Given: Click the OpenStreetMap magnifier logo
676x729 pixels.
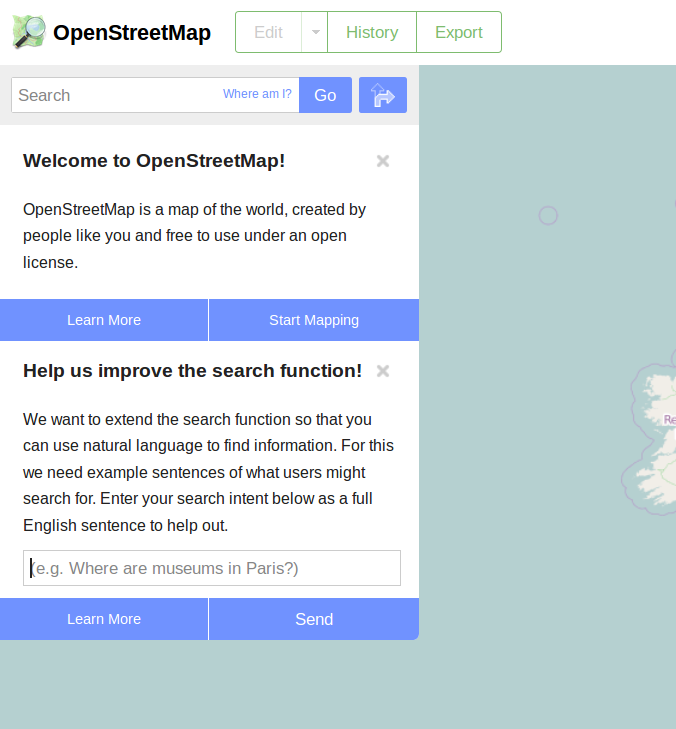Looking at the screenshot, I should point(29,32).
